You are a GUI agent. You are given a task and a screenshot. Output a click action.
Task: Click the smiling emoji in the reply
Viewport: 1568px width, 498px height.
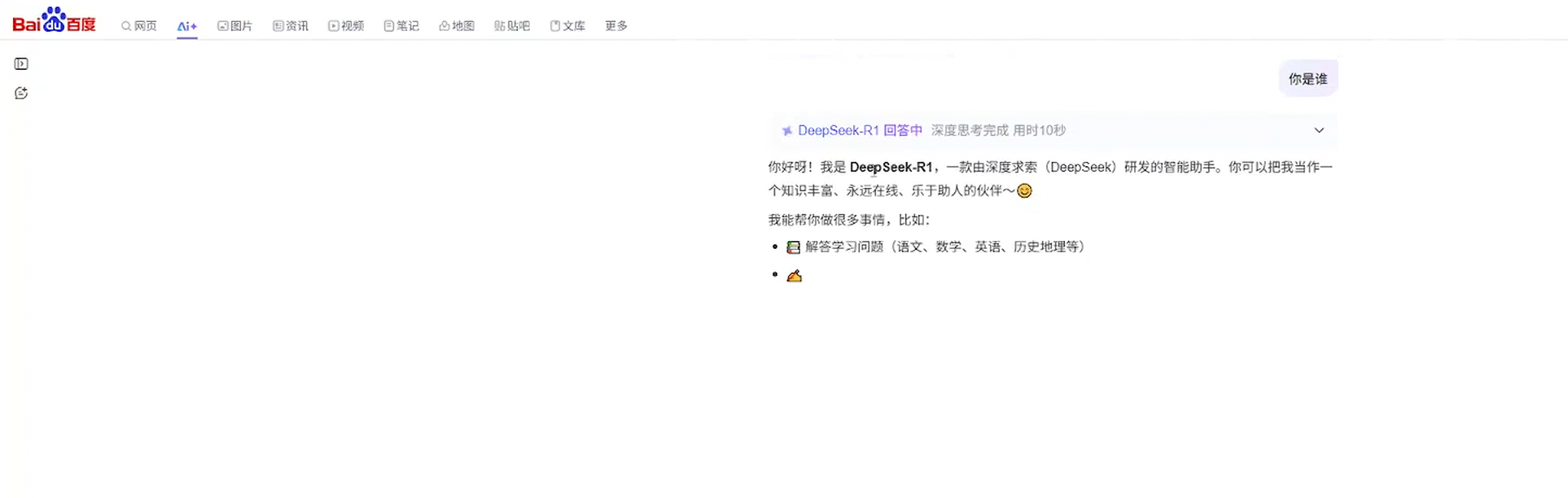point(1024,190)
